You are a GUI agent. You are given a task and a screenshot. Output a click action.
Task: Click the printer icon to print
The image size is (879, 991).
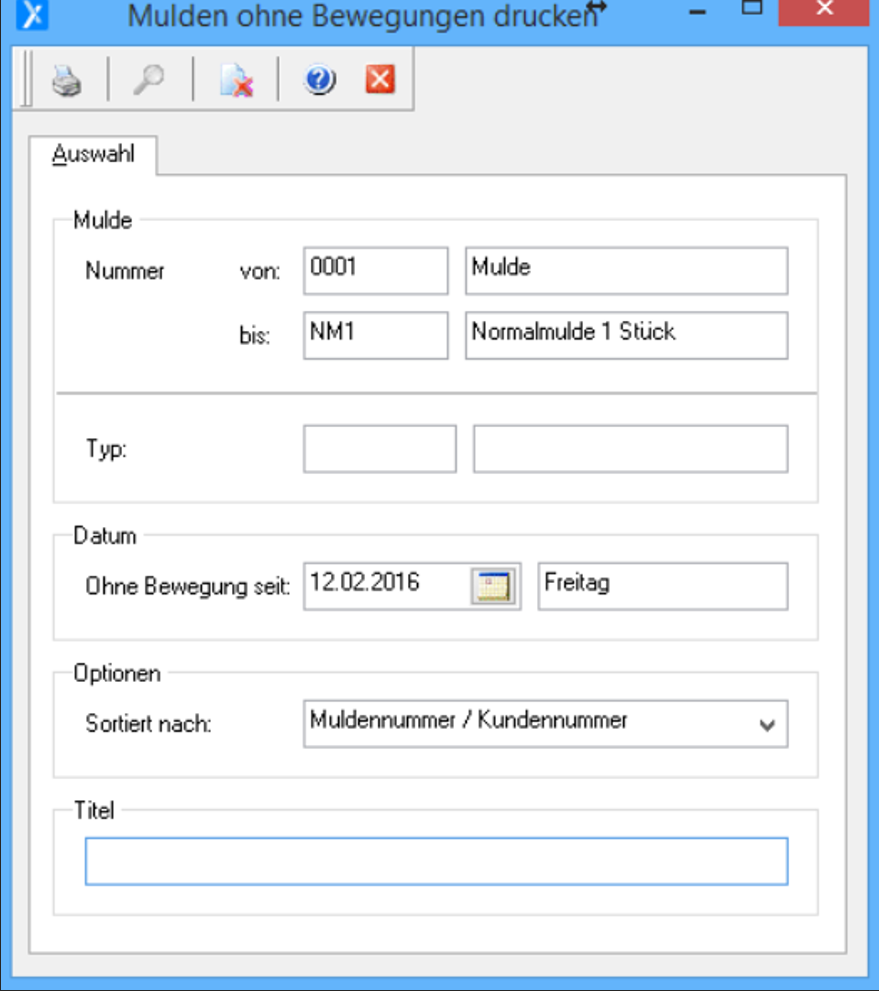[x=65, y=79]
